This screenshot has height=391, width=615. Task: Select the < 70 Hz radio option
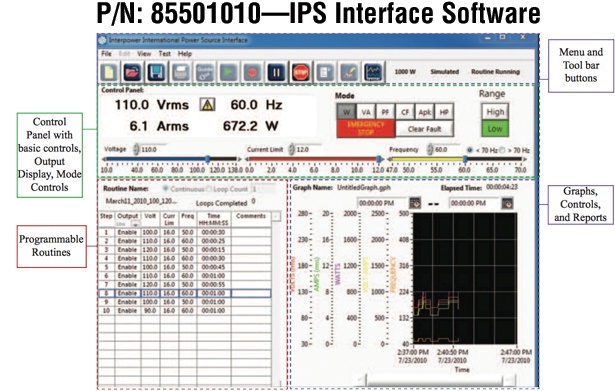(x=469, y=150)
